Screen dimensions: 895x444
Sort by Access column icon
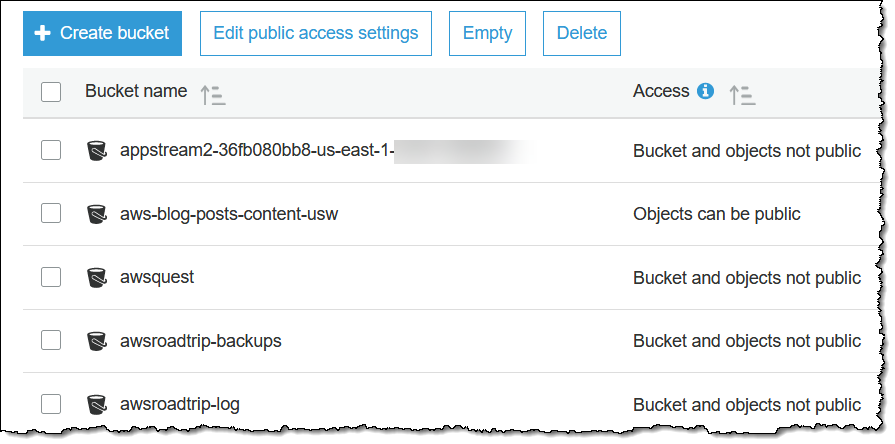[742, 95]
